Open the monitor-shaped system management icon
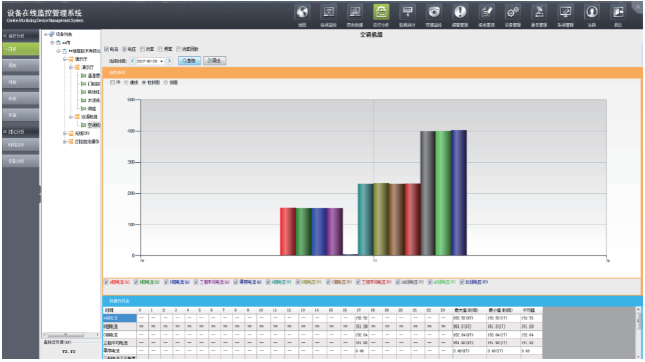 (565, 12)
